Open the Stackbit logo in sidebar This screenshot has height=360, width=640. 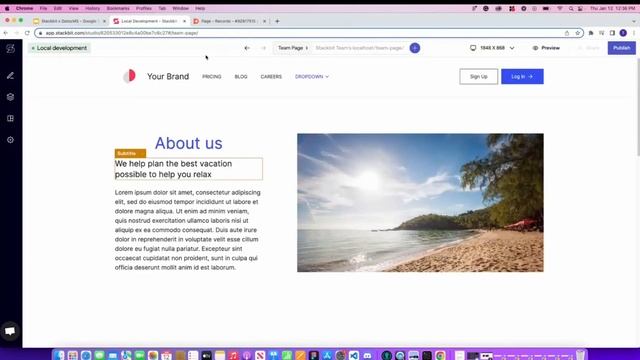11,49
